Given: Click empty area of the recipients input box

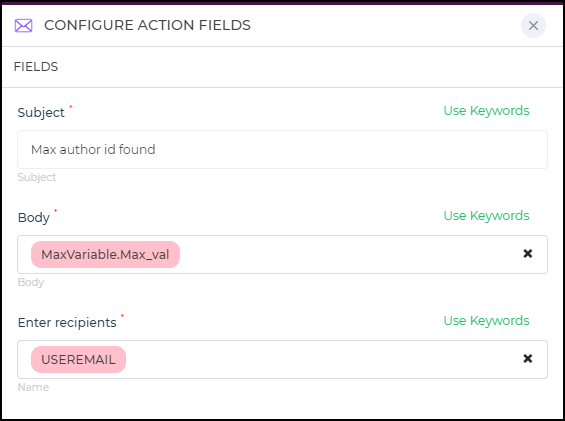Looking at the screenshot, I should click(x=321, y=359).
